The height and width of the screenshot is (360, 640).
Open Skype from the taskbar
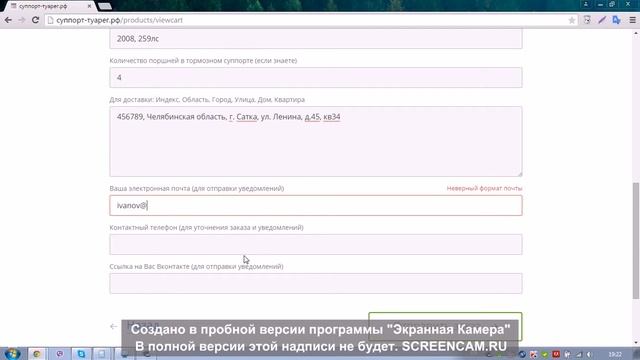point(81,354)
